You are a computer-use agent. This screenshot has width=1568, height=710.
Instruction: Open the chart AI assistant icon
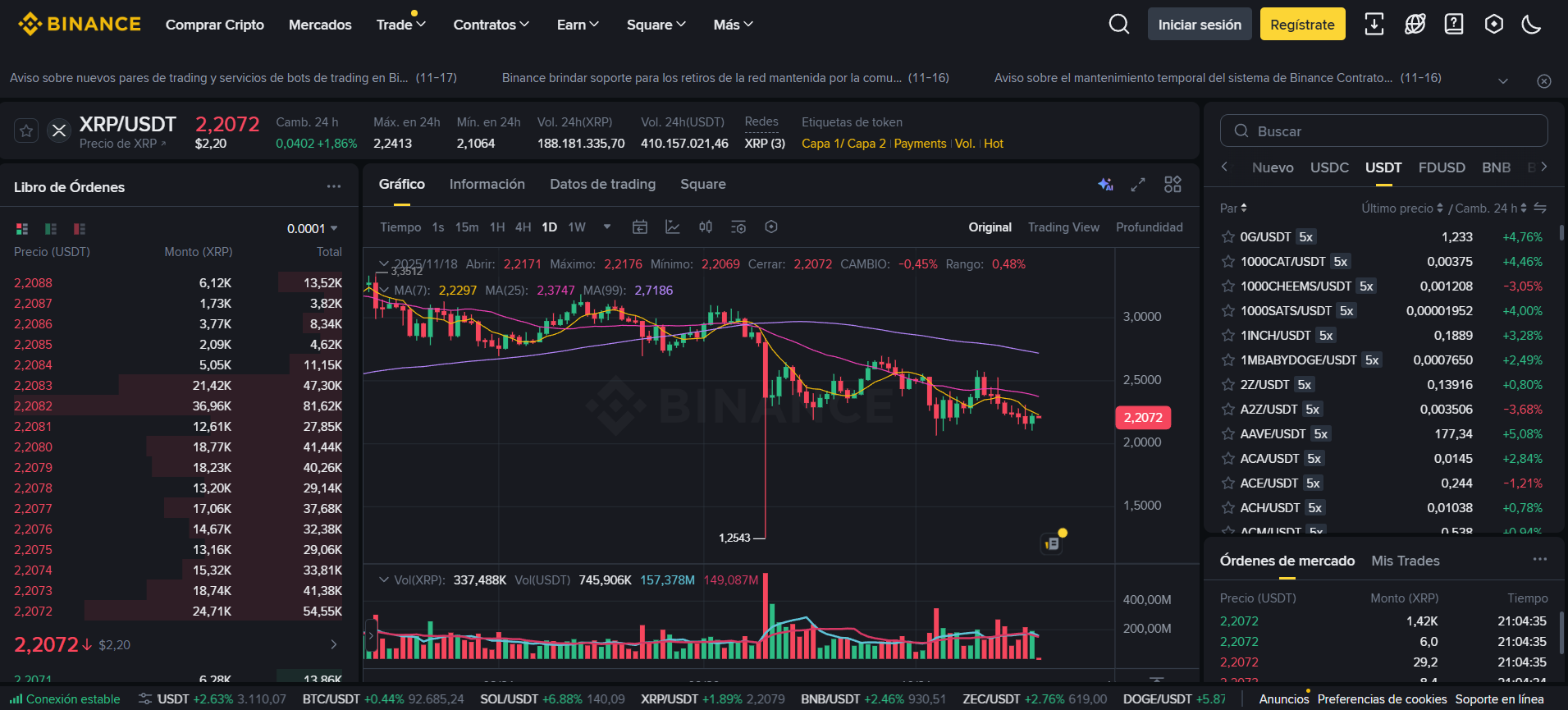[1105, 185]
